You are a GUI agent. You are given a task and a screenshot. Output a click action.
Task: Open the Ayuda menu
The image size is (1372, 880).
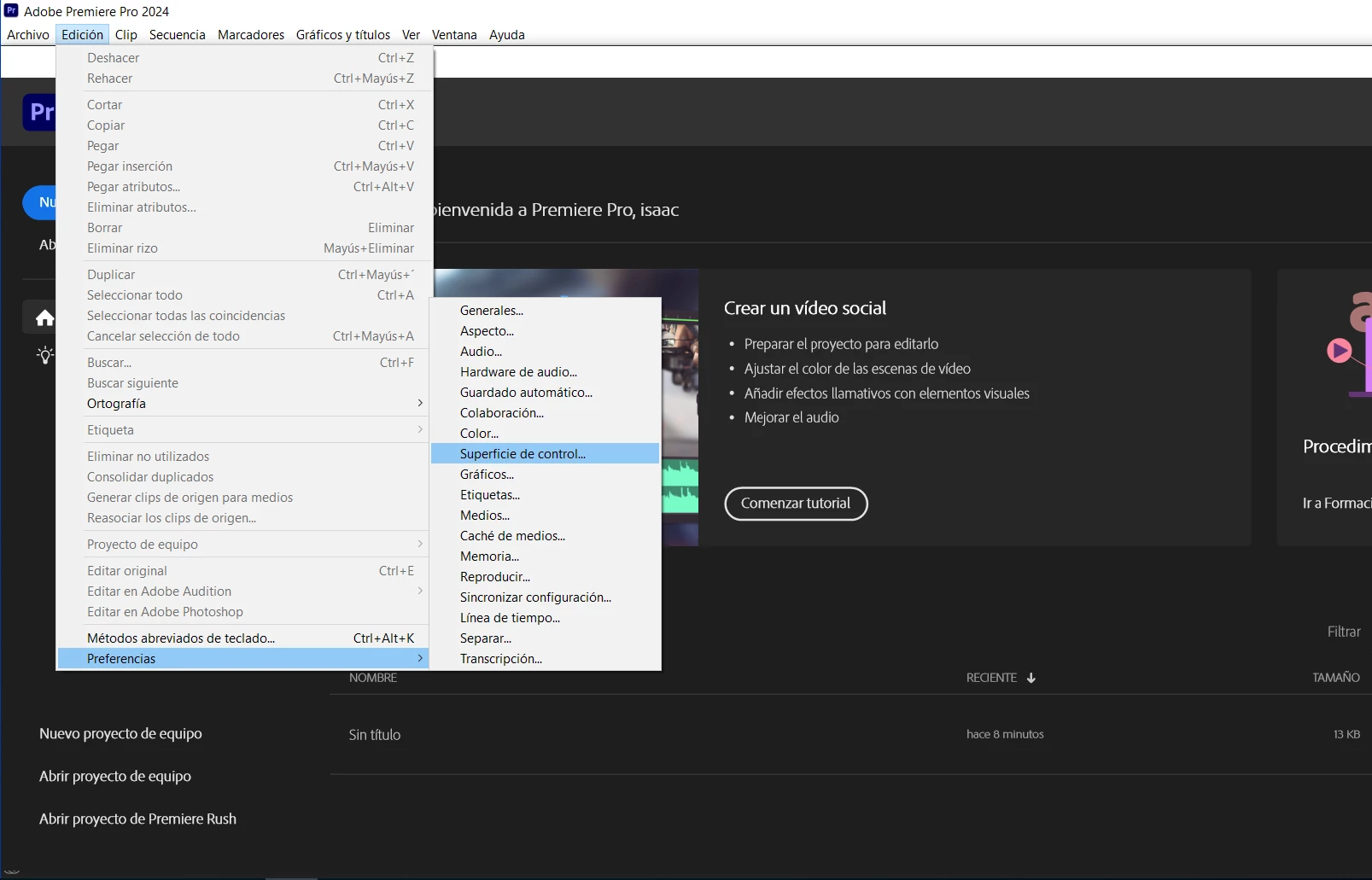tap(507, 35)
